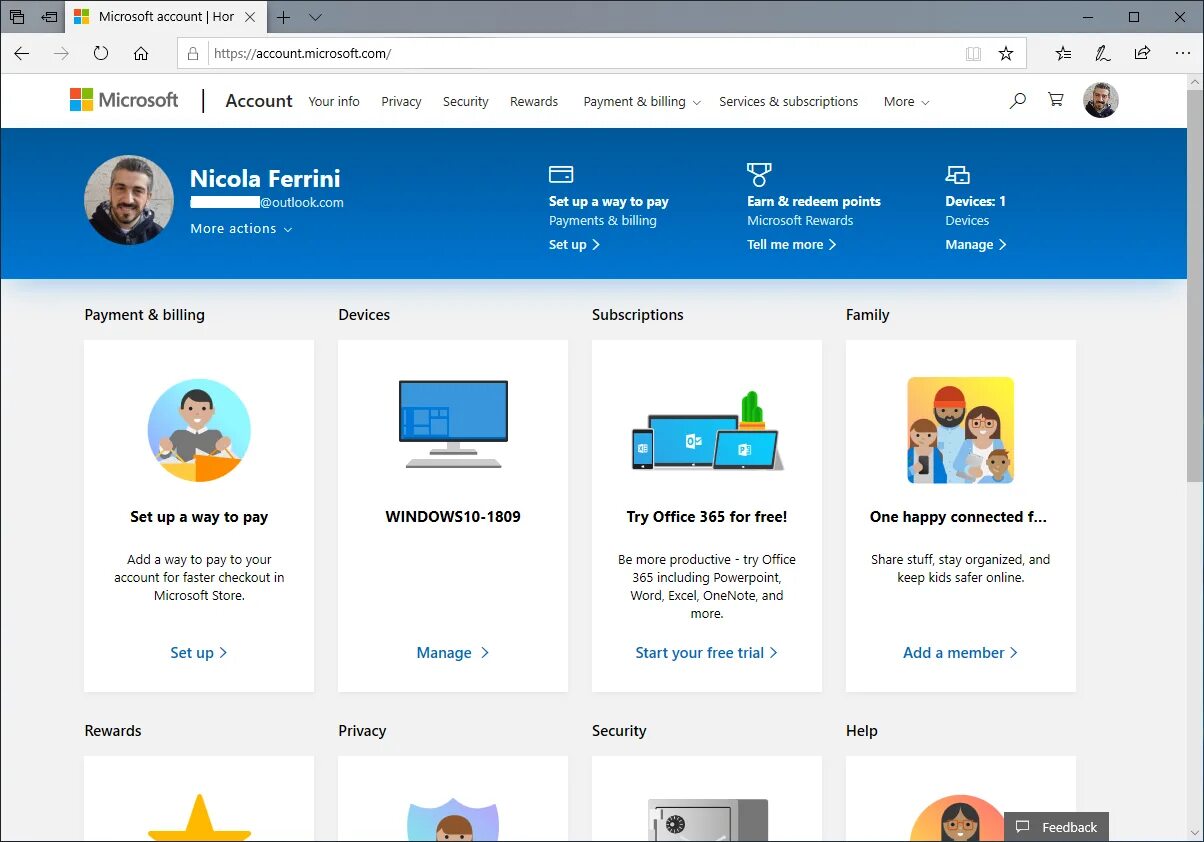Open the search magnifier icon in site header
This screenshot has height=842, width=1204.
click(x=1017, y=100)
